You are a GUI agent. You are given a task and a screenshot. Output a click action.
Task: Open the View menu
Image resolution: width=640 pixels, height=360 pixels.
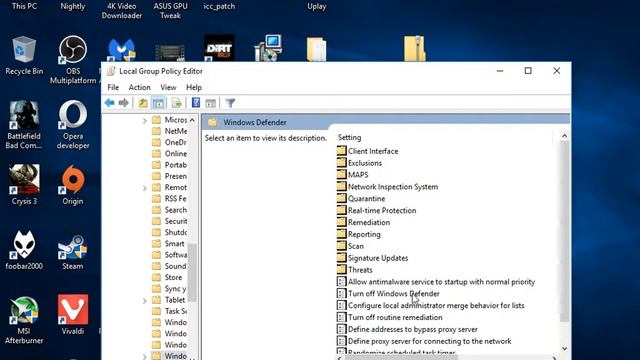(x=168, y=87)
